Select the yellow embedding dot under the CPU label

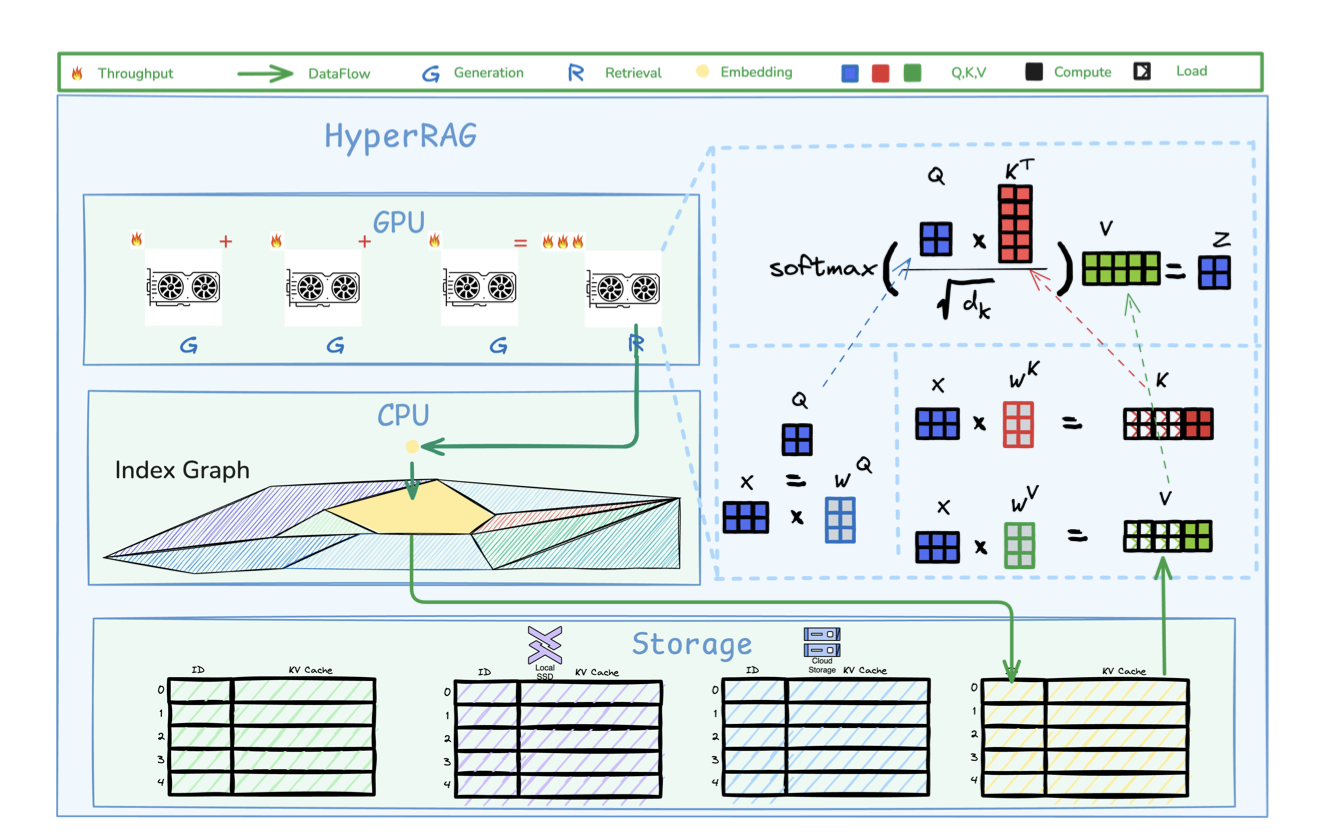411,447
